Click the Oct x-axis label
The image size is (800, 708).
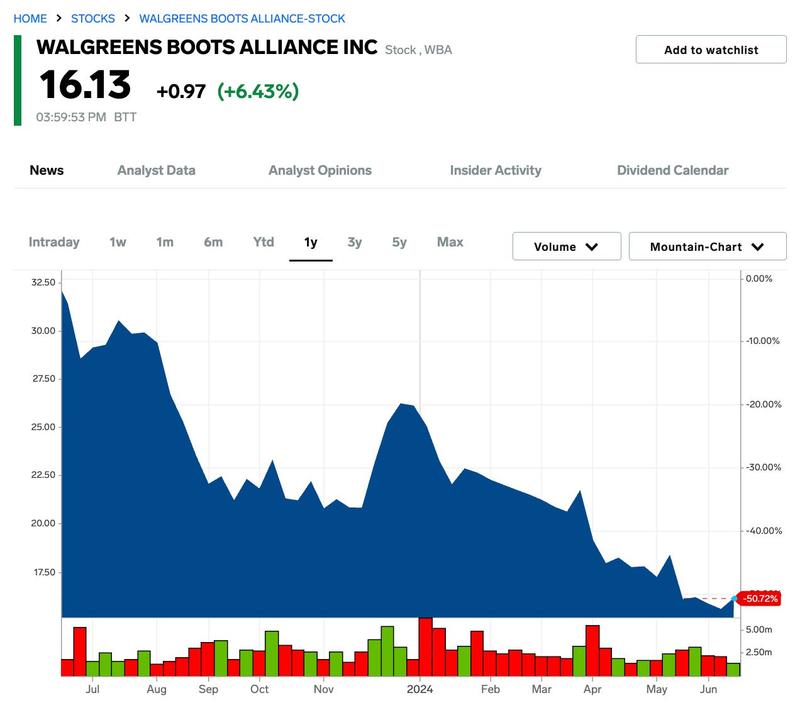click(x=259, y=690)
